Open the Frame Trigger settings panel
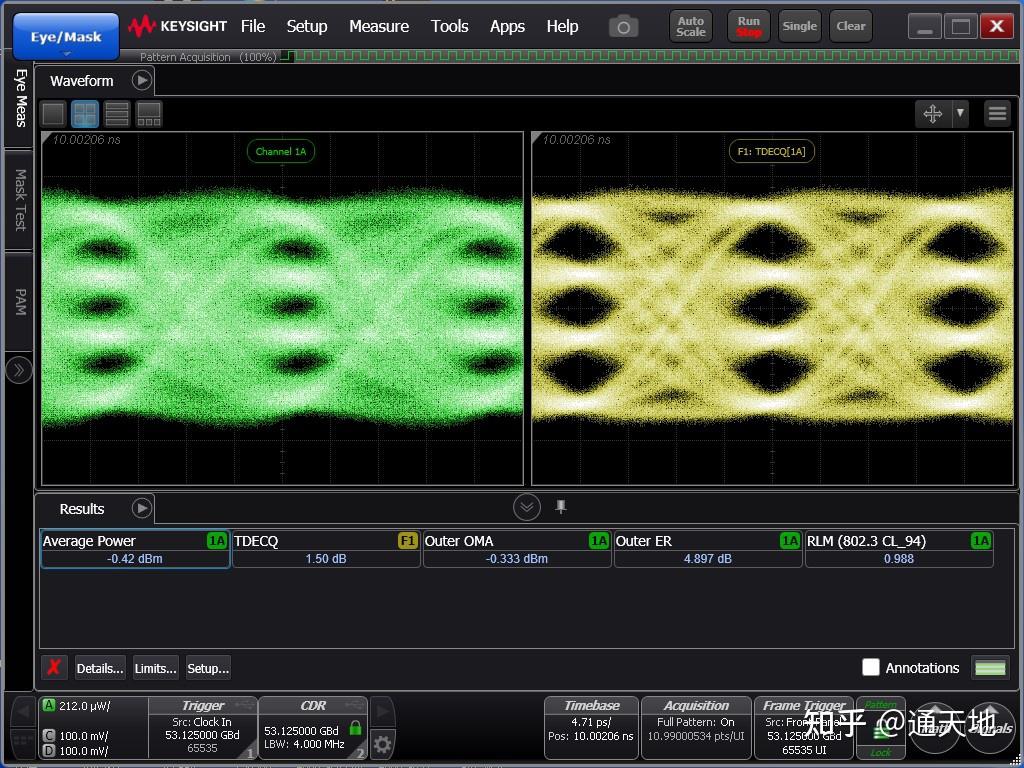The width and height of the screenshot is (1024, 768). coord(804,728)
